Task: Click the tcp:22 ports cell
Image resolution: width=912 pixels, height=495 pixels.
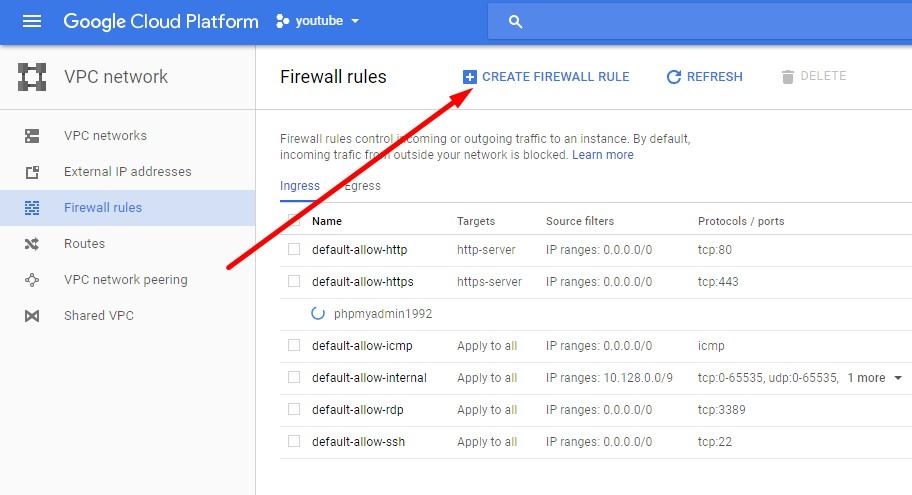Action: coord(715,441)
